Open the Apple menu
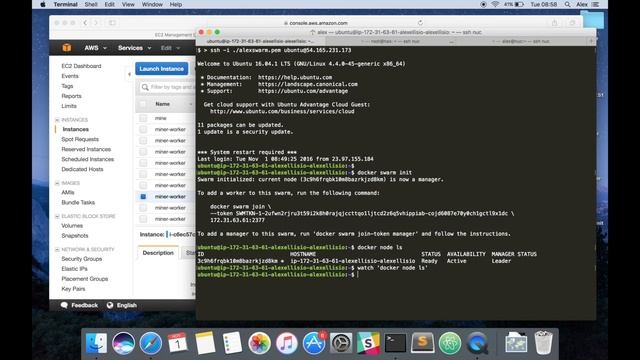Image resolution: width=640 pixels, height=360 pixels. click(x=42, y=4)
